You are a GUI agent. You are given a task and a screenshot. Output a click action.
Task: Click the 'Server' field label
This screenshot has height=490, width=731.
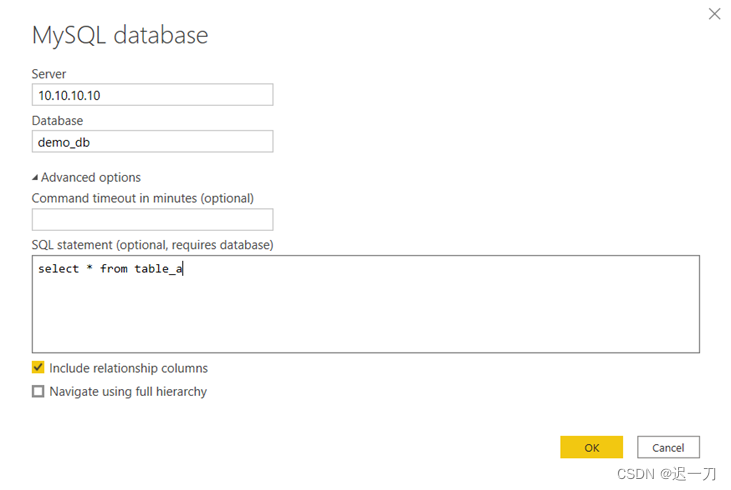pyautogui.click(x=49, y=74)
